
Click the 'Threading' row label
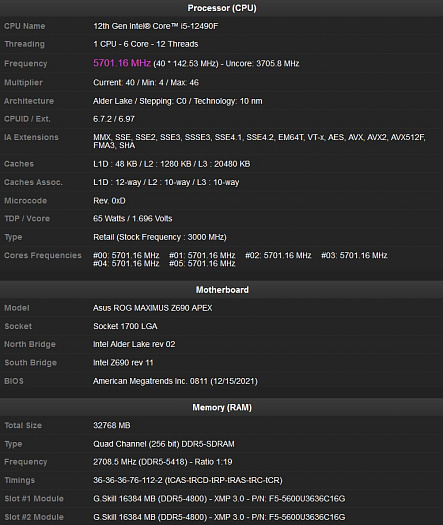coord(24,44)
